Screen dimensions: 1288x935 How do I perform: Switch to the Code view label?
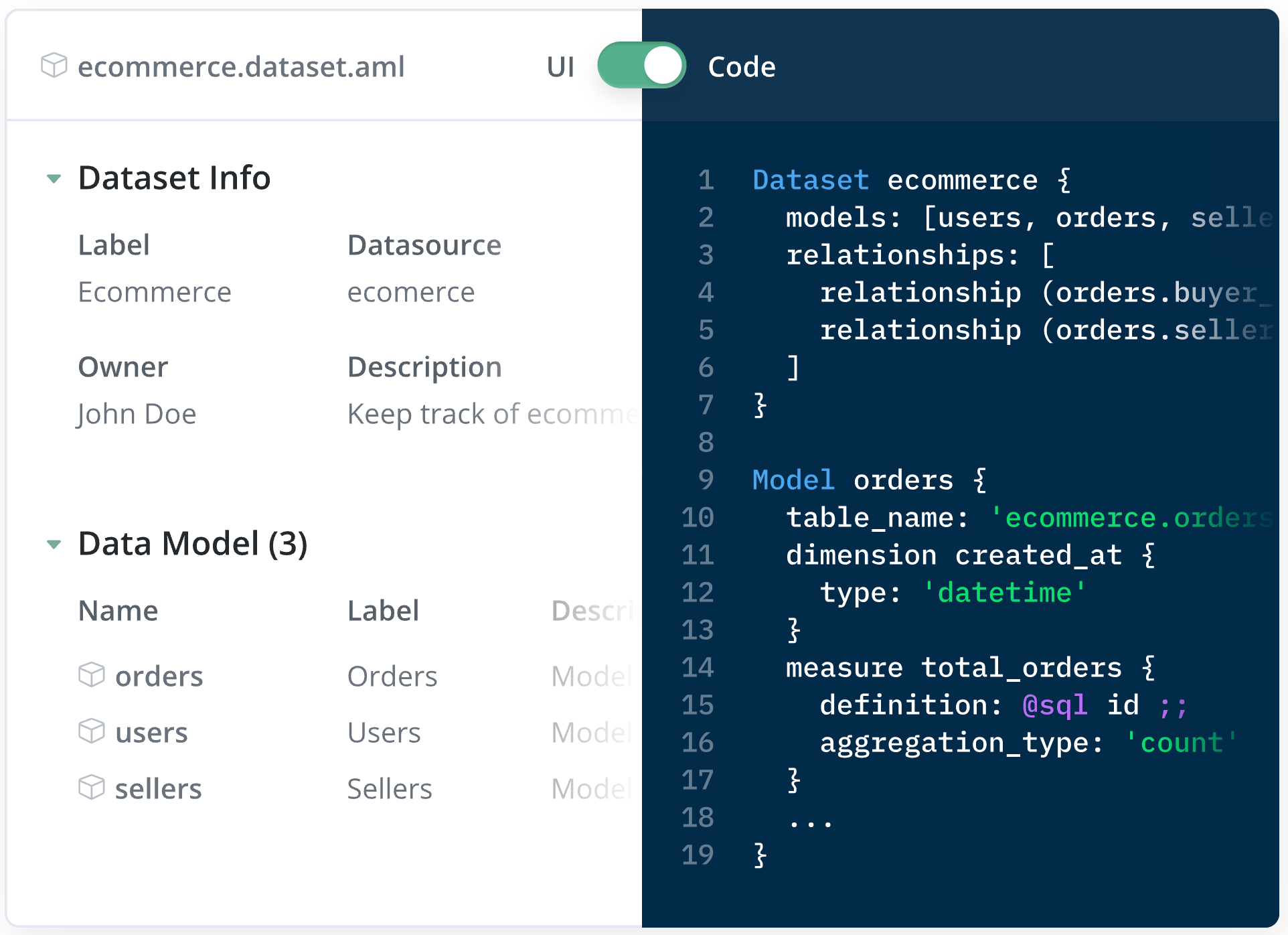[x=742, y=67]
